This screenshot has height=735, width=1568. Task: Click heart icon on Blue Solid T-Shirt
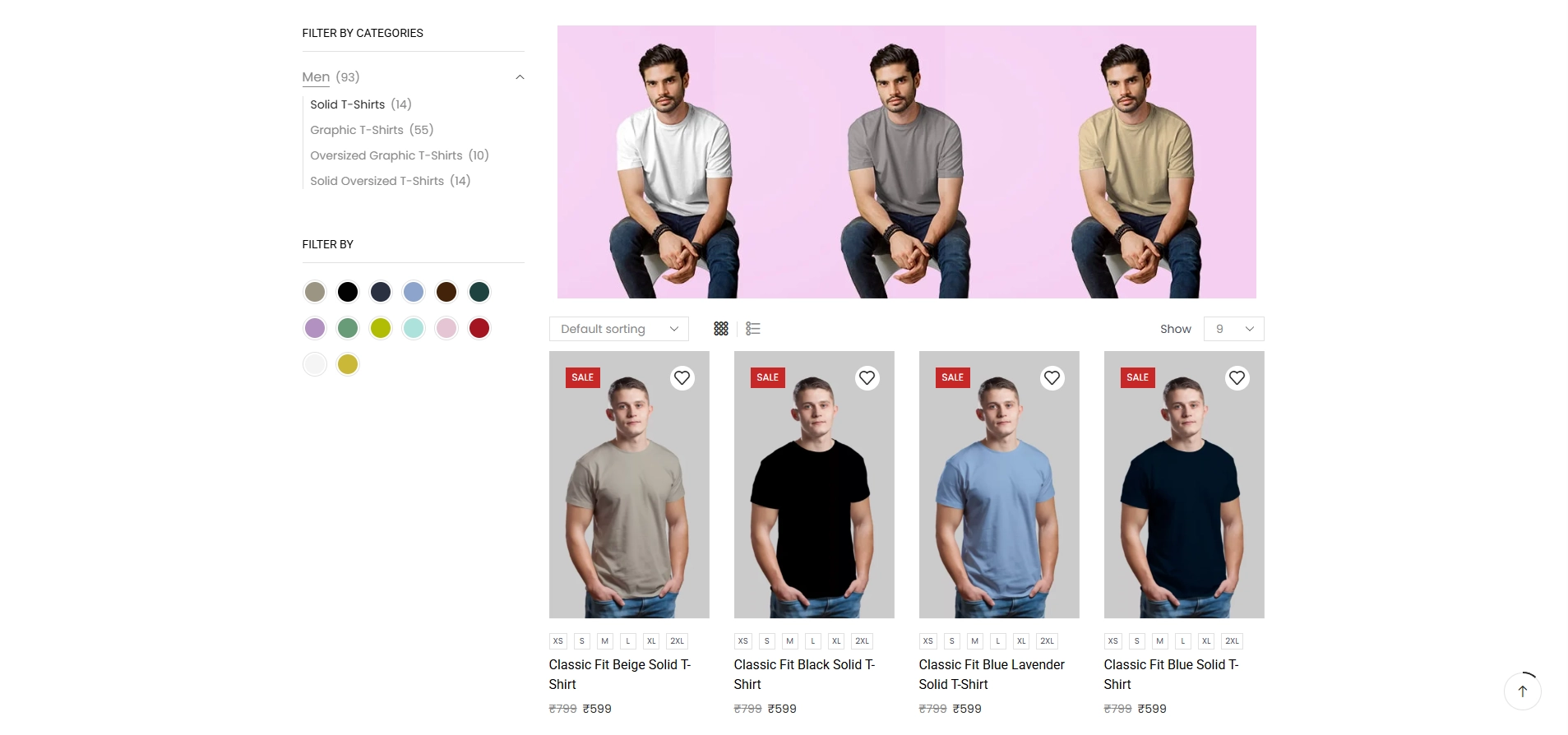(1237, 378)
